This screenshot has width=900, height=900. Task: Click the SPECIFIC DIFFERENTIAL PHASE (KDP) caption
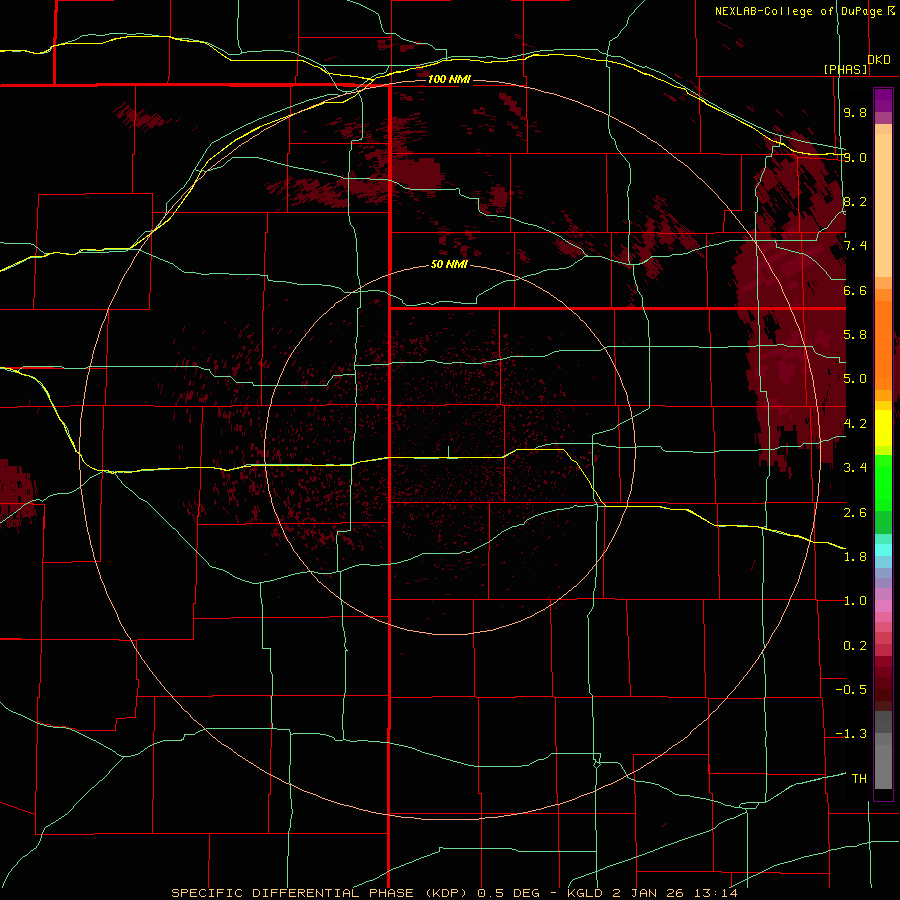point(320,893)
